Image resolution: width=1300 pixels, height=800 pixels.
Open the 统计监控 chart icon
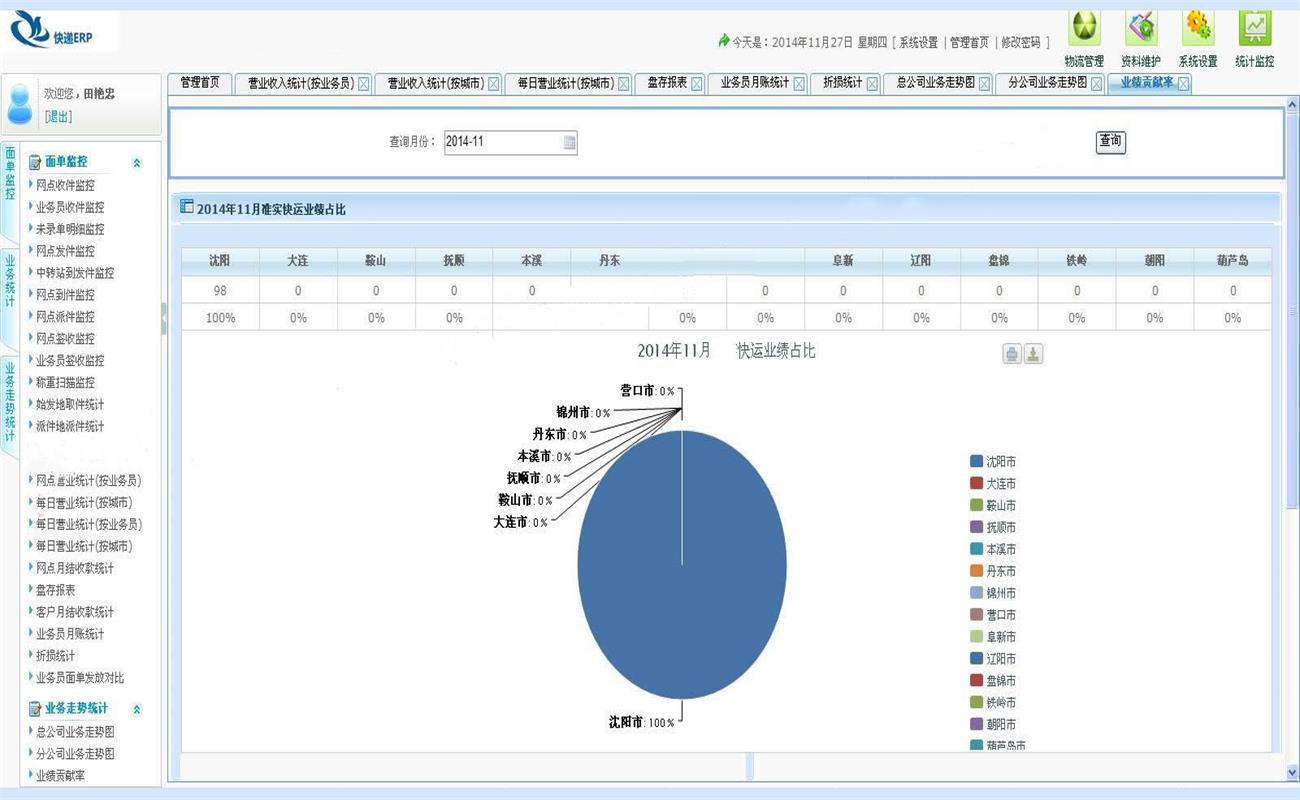(1255, 28)
